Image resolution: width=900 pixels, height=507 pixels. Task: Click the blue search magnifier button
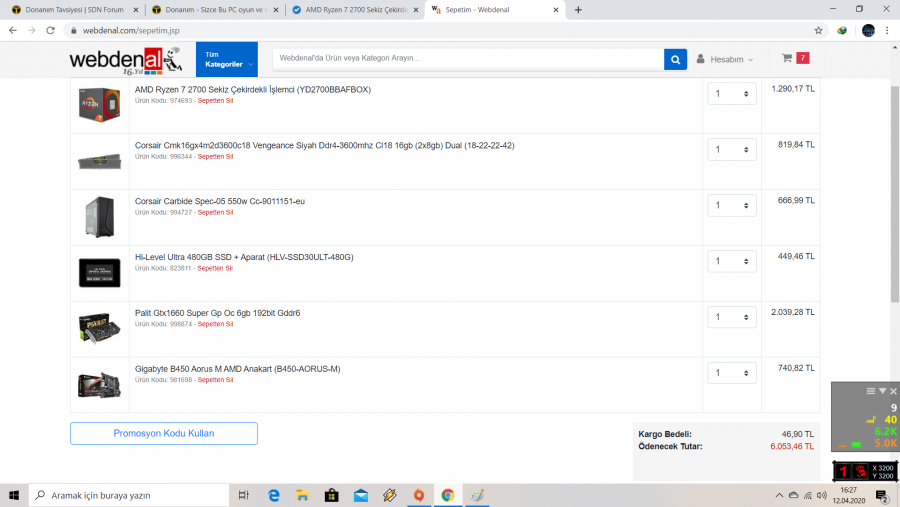point(675,59)
